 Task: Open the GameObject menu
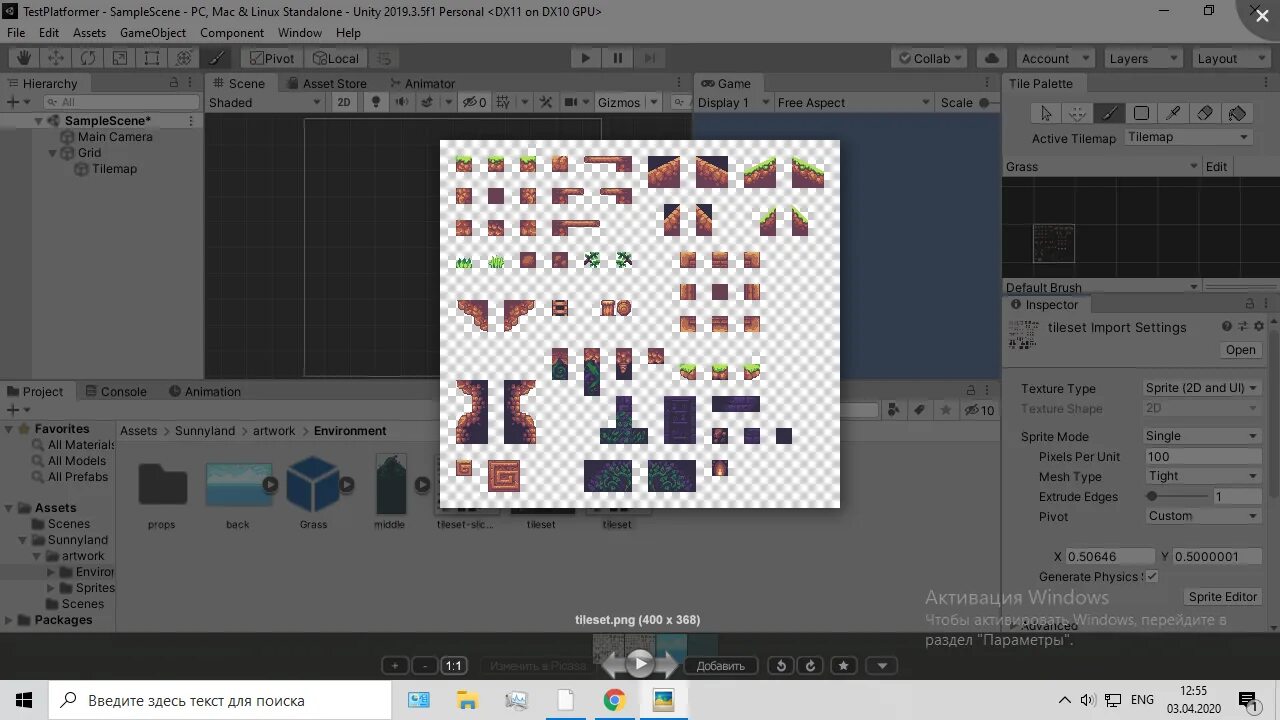153,32
